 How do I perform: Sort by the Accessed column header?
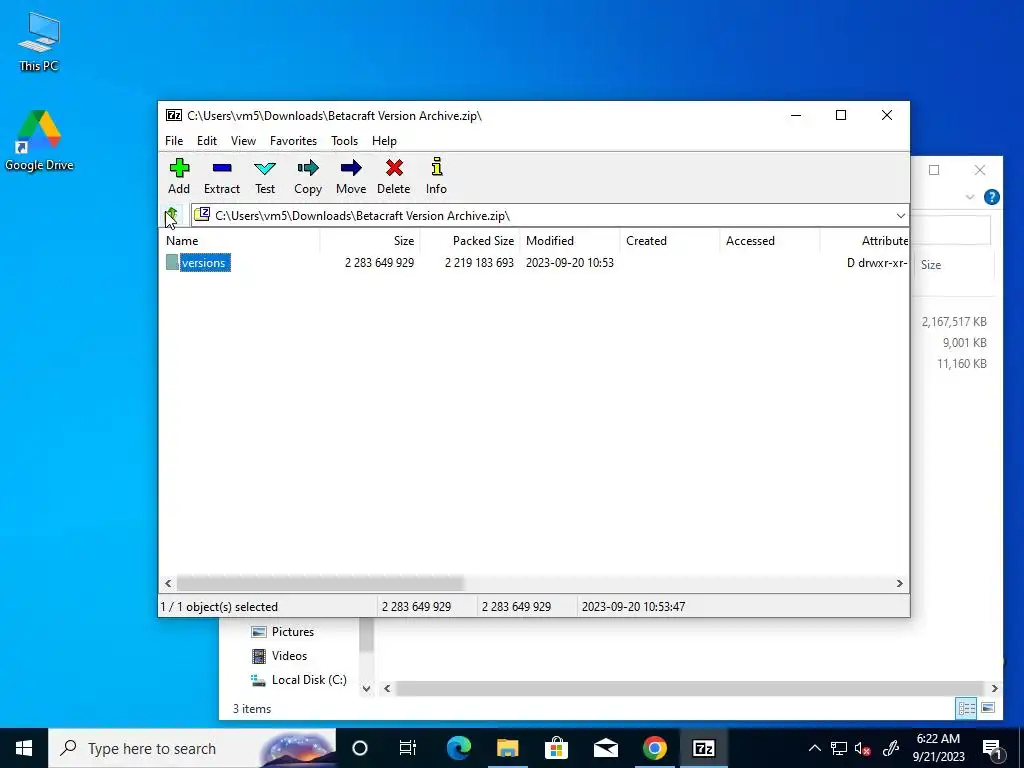tap(769, 241)
